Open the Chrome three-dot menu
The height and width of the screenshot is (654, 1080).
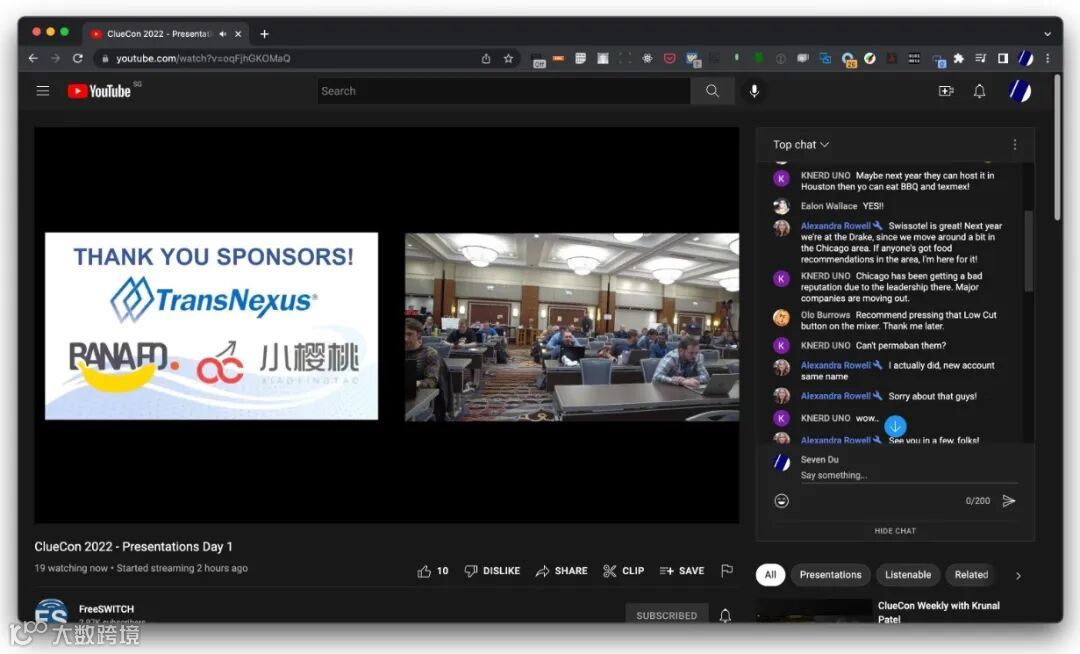pos(1048,59)
